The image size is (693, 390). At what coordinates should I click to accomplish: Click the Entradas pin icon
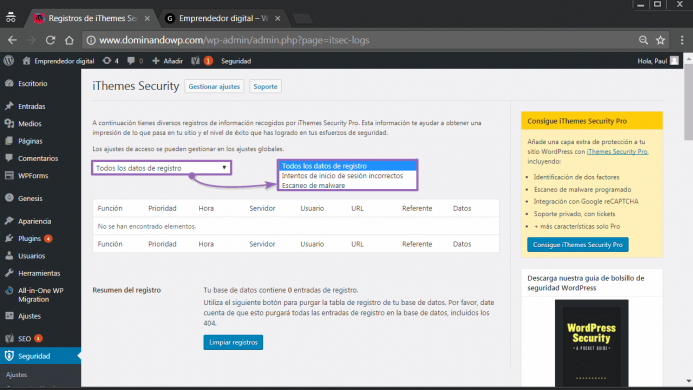(9, 106)
